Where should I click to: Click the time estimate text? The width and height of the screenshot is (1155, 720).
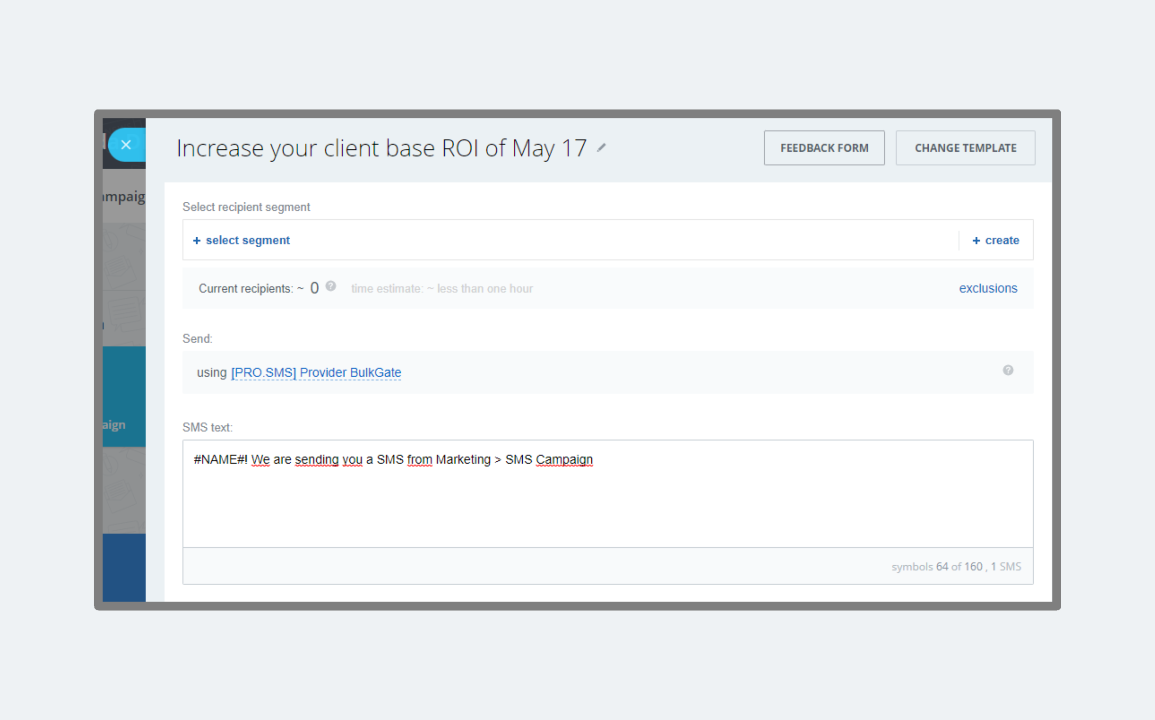tap(442, 289)
